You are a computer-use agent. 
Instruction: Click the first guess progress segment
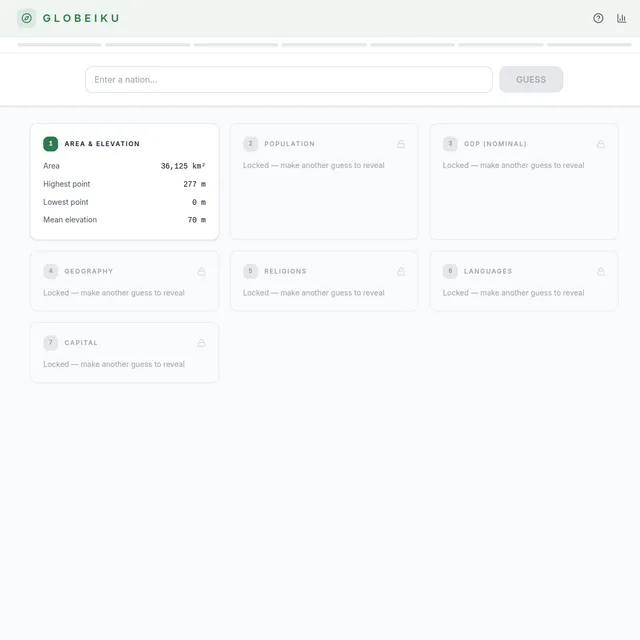click(x=59, y=45)
